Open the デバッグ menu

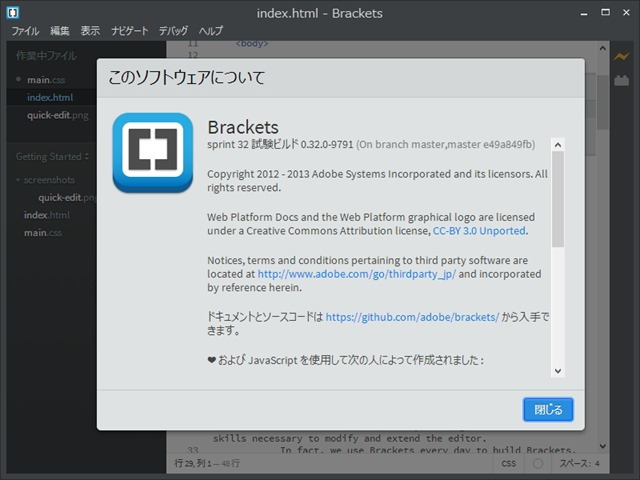[x=173, y=31]
